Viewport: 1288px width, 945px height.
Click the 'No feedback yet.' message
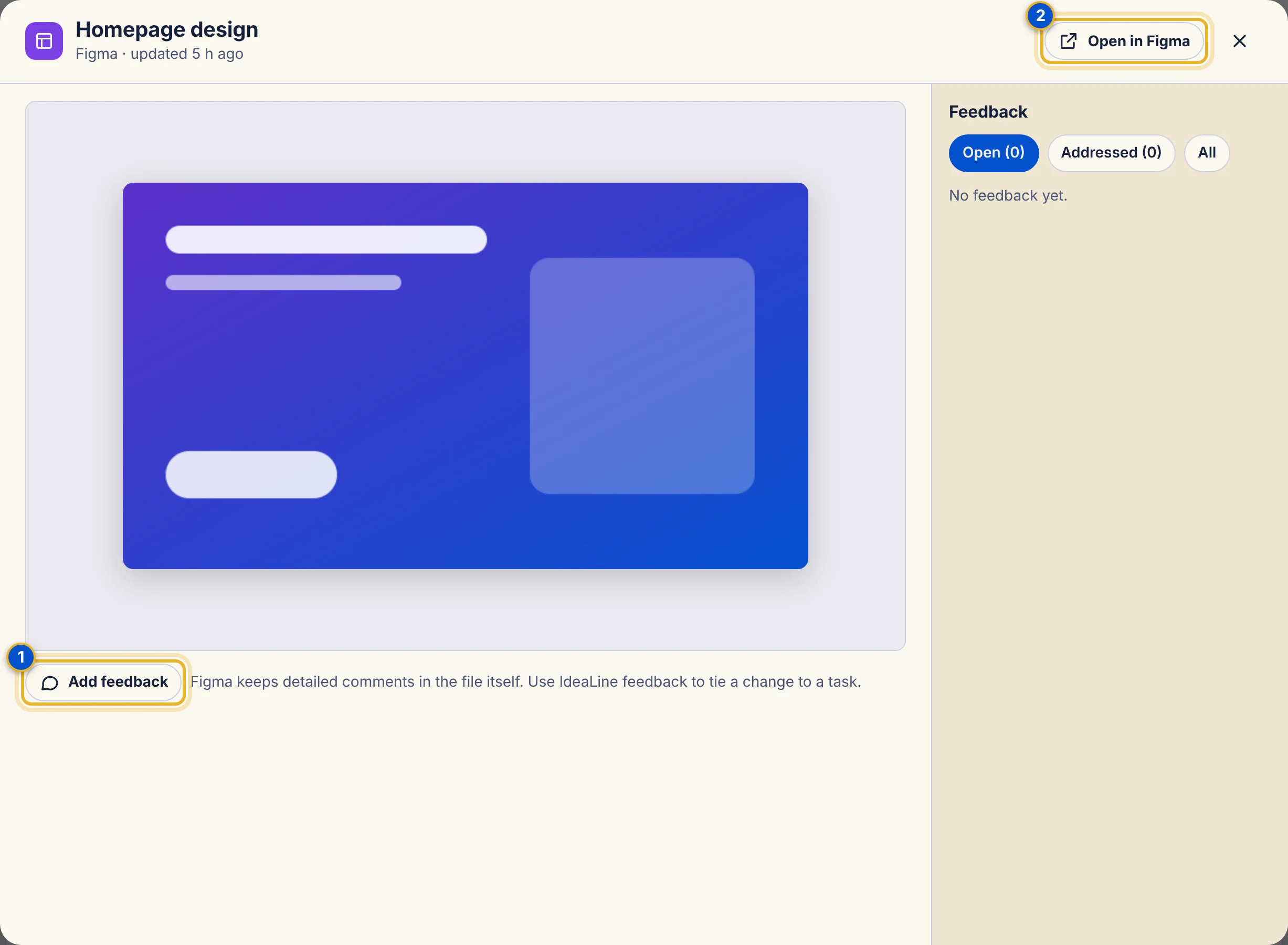point(1008,196)
